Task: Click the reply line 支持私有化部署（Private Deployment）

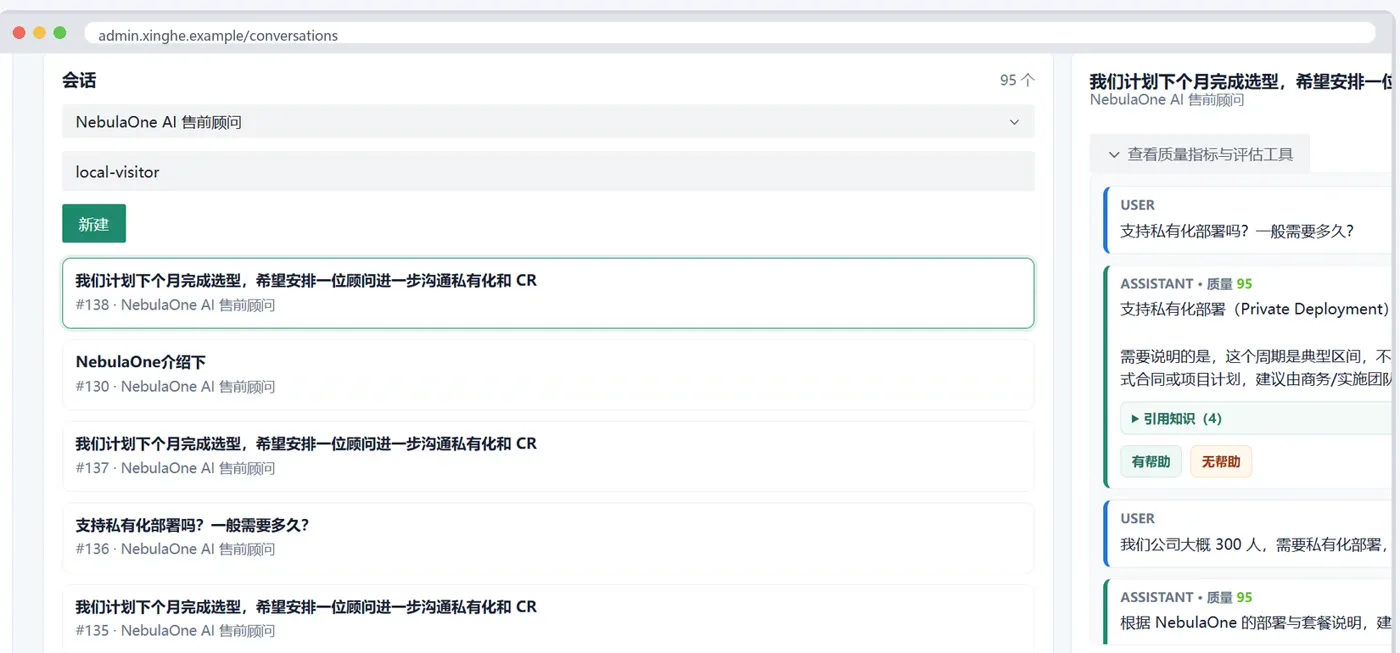Action: (x=1255, y=309)
